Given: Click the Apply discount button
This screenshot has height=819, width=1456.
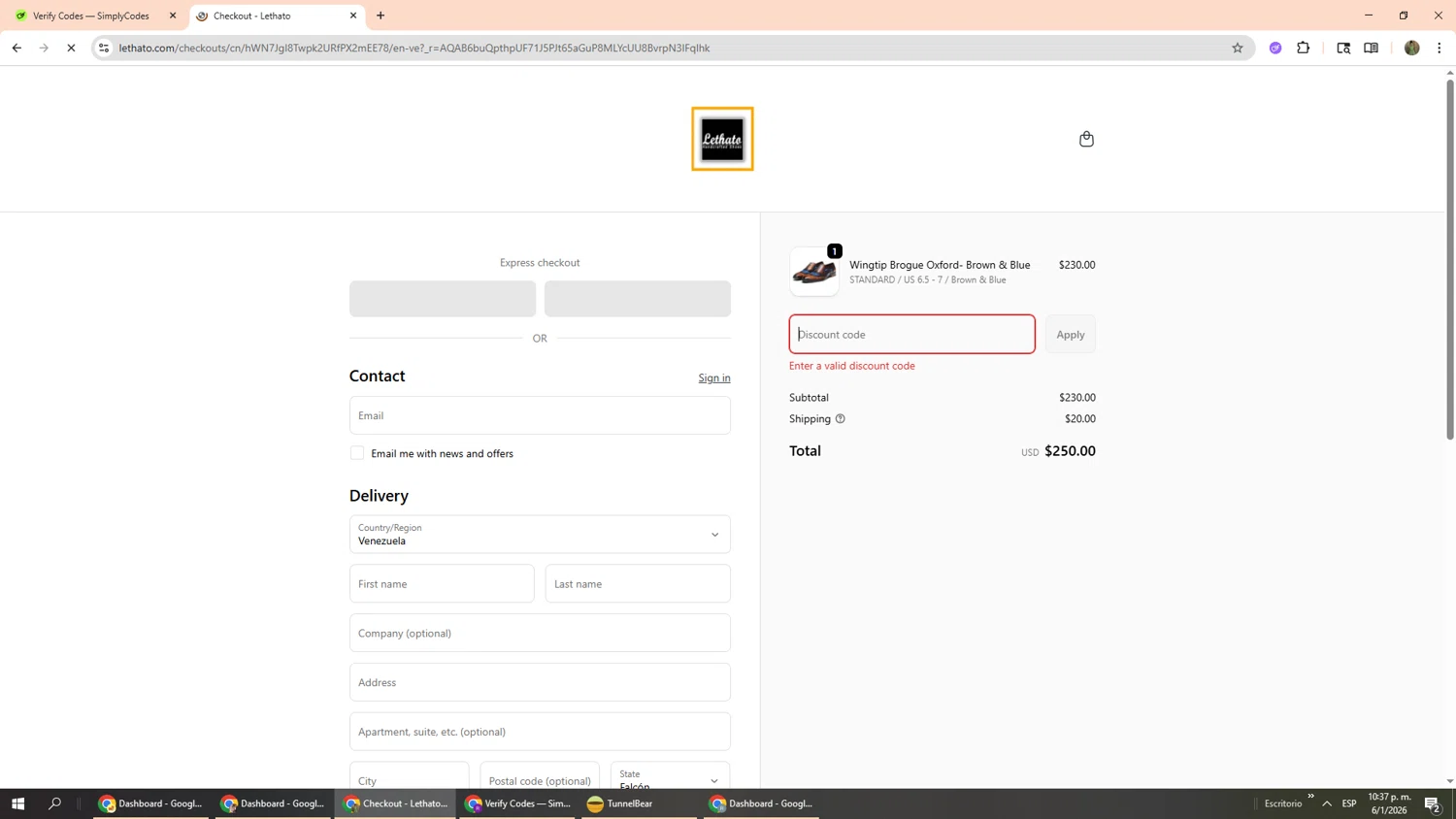Looking at the screenshot, I should (1071, 334).
